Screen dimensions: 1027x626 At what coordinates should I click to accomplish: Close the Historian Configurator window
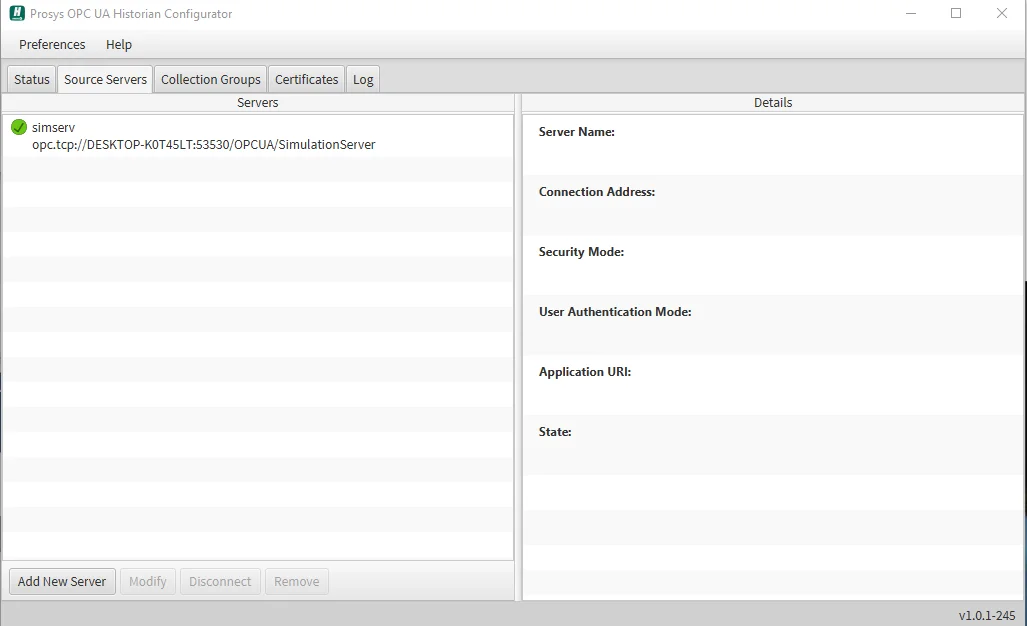1002,13
